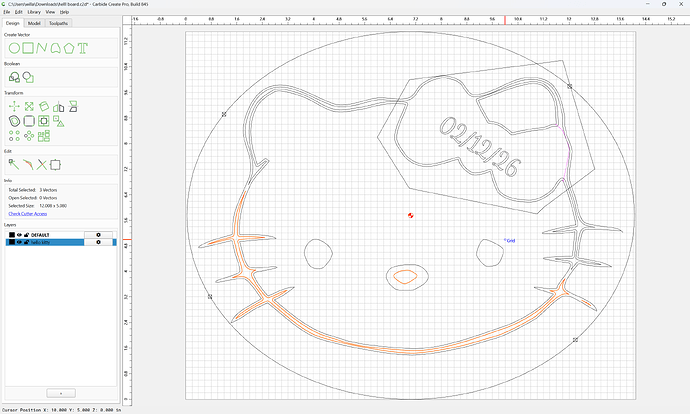This screenshot has width=690, height=414.
Task: Select the Rectangle create-vector tool
Action: [28, 48]
